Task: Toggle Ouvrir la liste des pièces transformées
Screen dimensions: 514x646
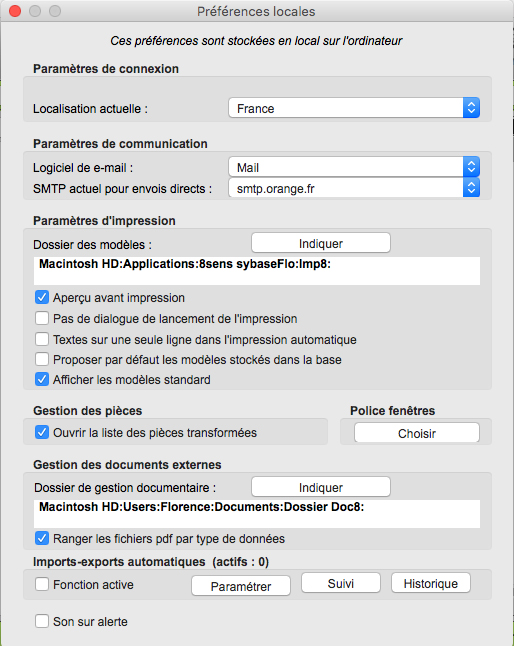Action: 42,432
